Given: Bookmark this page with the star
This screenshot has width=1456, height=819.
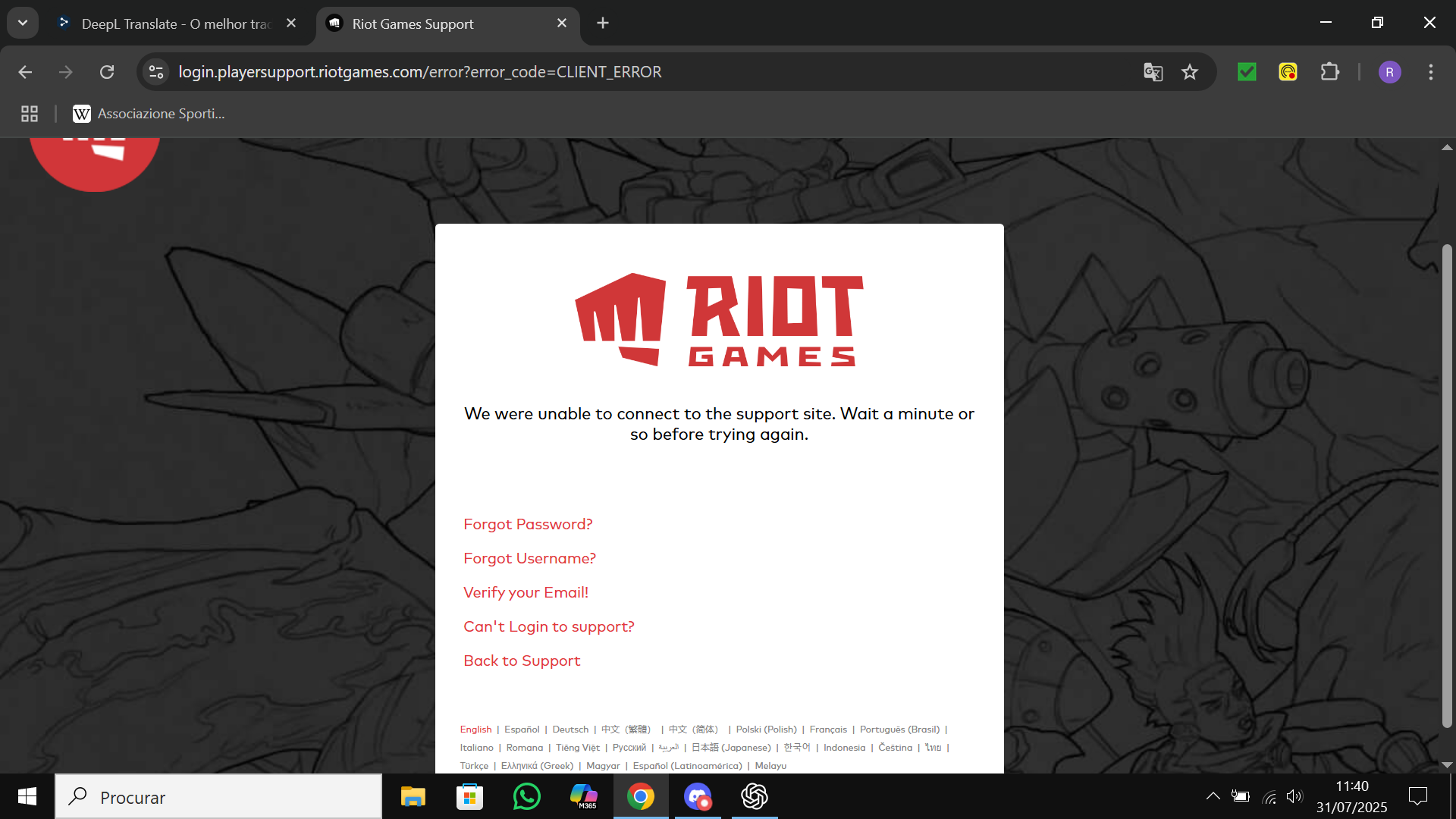Looking at the screenshot, I should pos(1190,72).
